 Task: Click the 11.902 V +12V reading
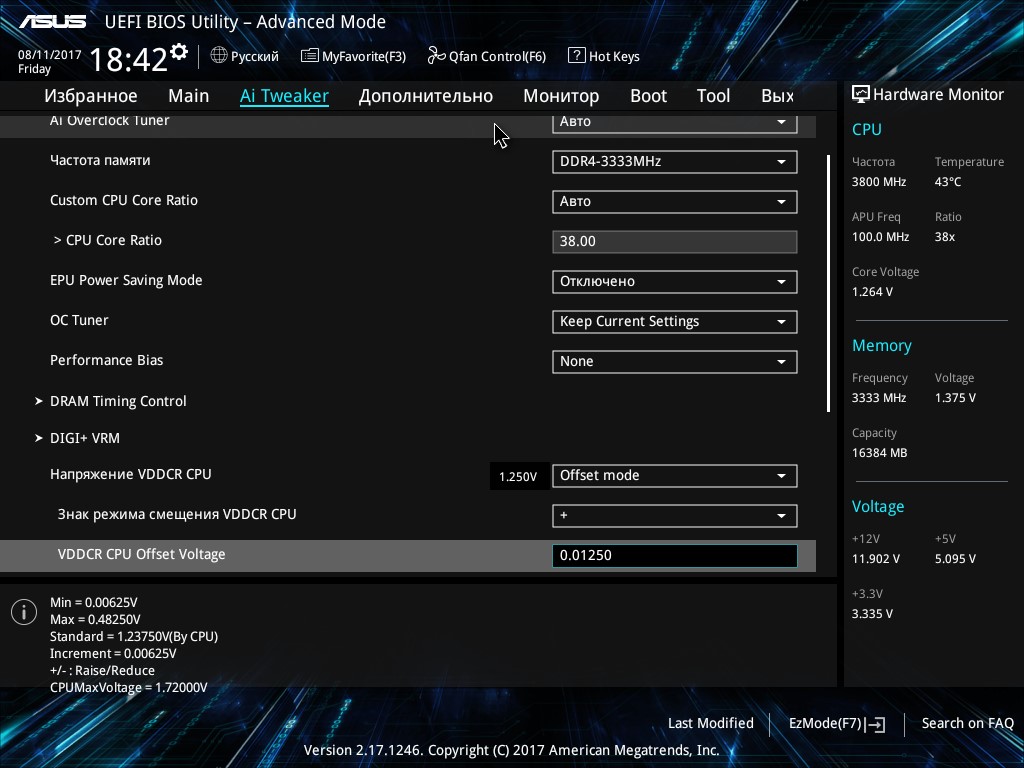point(875,559)
